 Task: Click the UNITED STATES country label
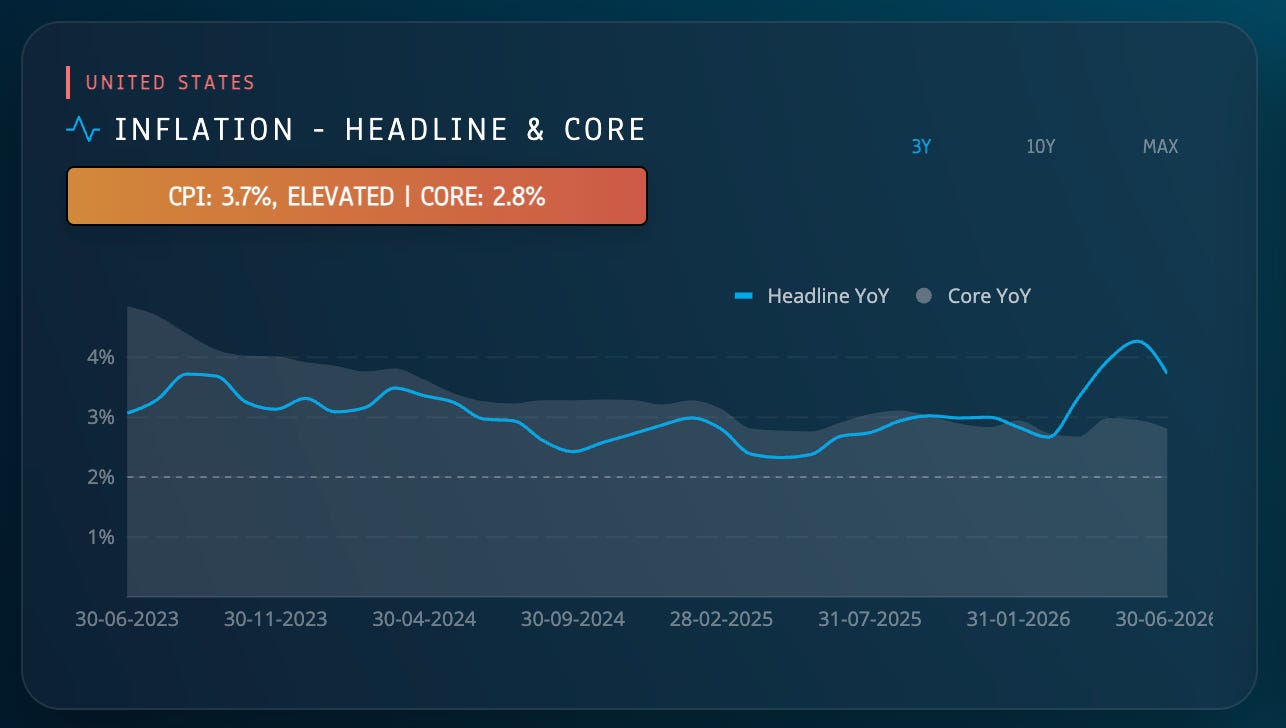coord(170,83)
